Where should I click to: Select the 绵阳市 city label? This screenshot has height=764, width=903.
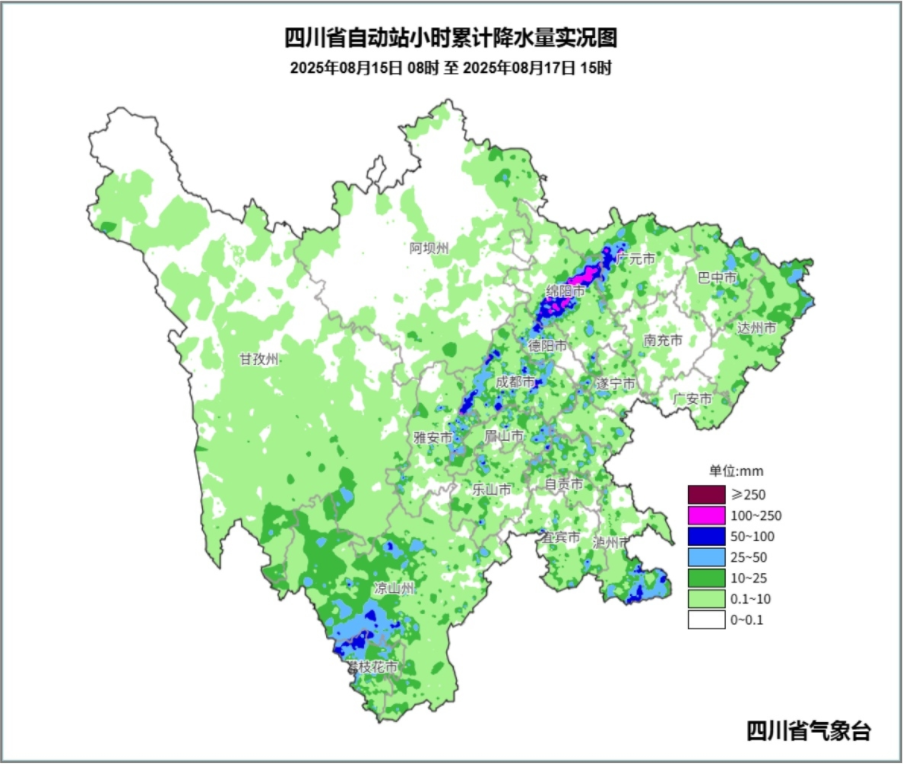click(x=565, y=291)
